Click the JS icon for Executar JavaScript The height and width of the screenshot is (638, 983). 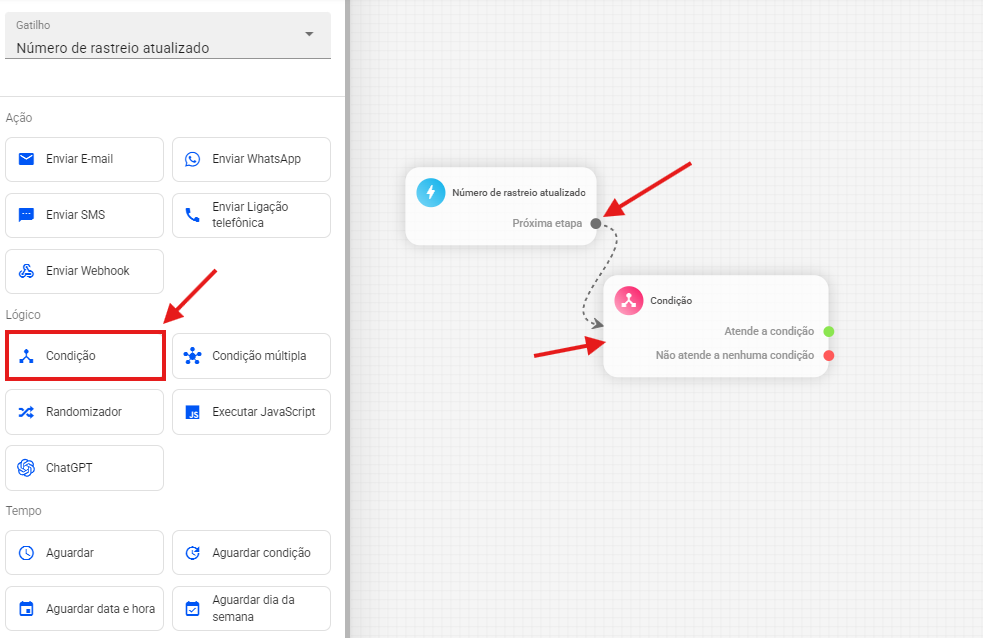(193, 412)
